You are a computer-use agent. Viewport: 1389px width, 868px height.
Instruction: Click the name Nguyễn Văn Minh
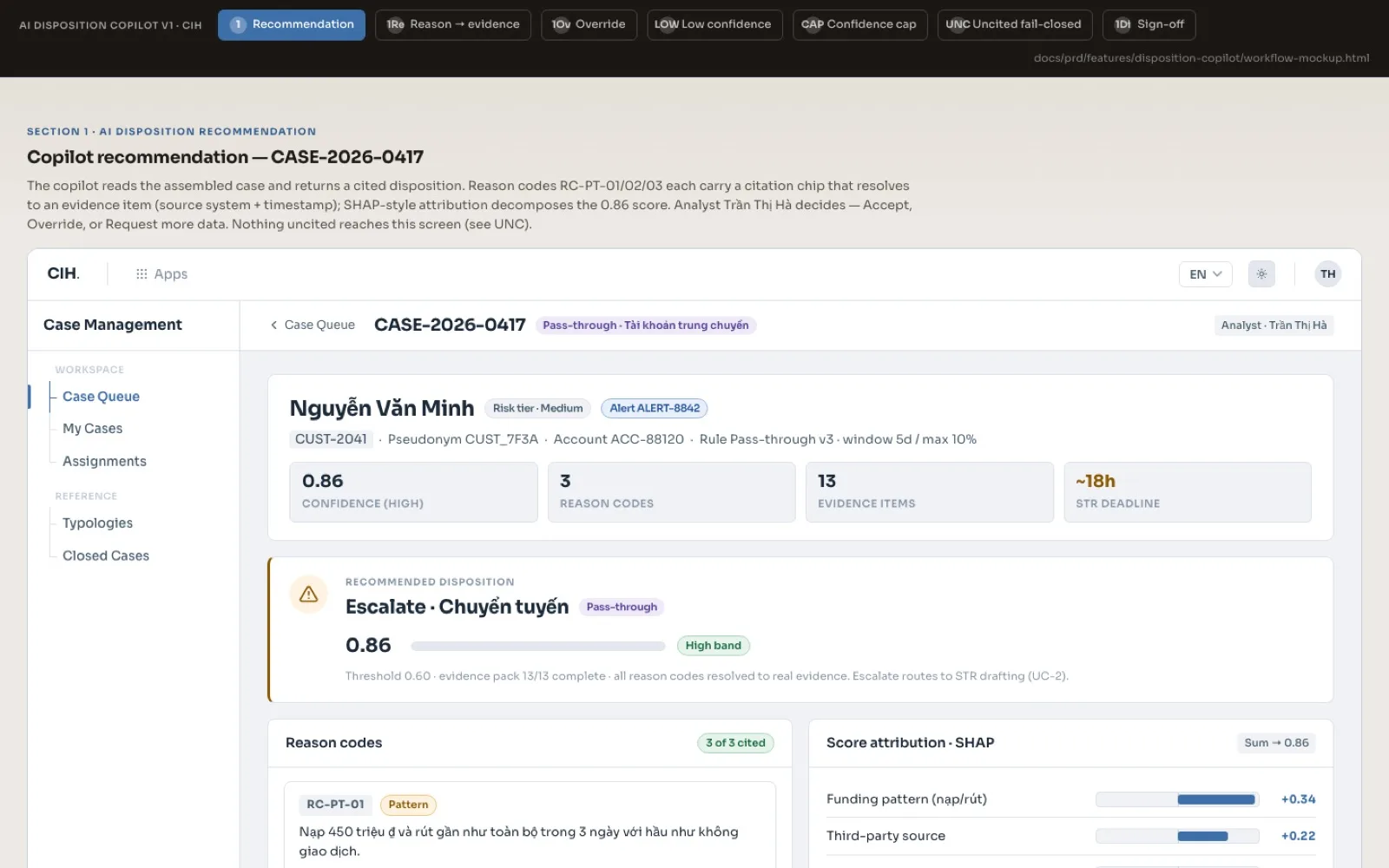pyautogui.click(x=382, y=408)
